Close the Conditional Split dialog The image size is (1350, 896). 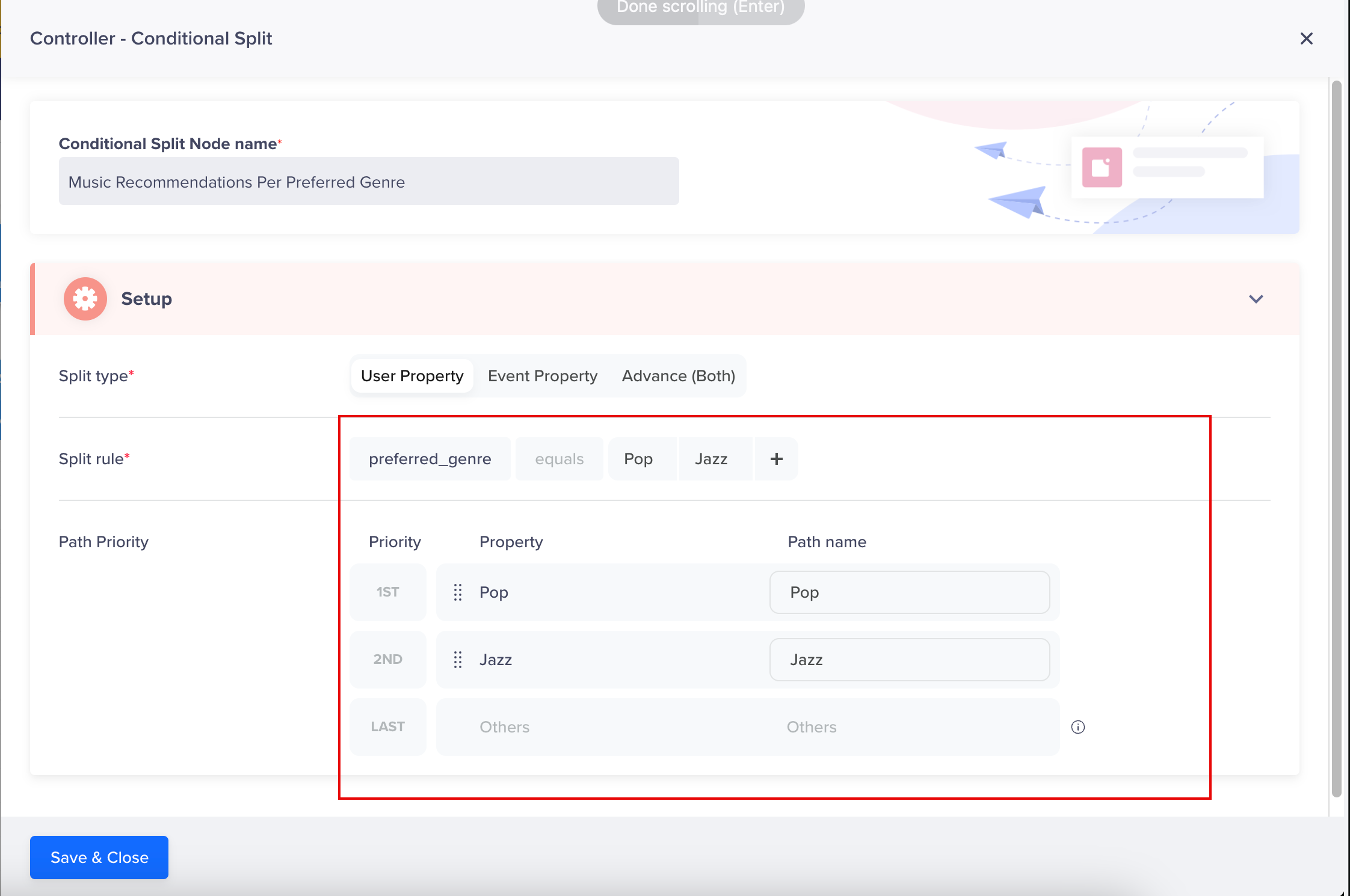(1306, 38)
